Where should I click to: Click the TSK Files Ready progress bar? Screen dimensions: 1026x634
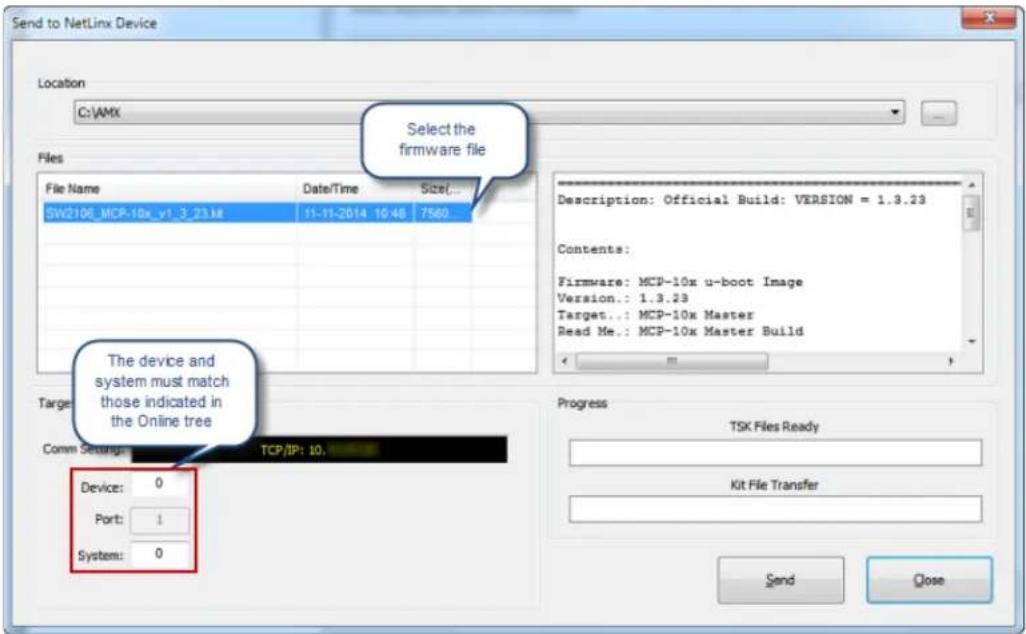click(x=775, y=453)
